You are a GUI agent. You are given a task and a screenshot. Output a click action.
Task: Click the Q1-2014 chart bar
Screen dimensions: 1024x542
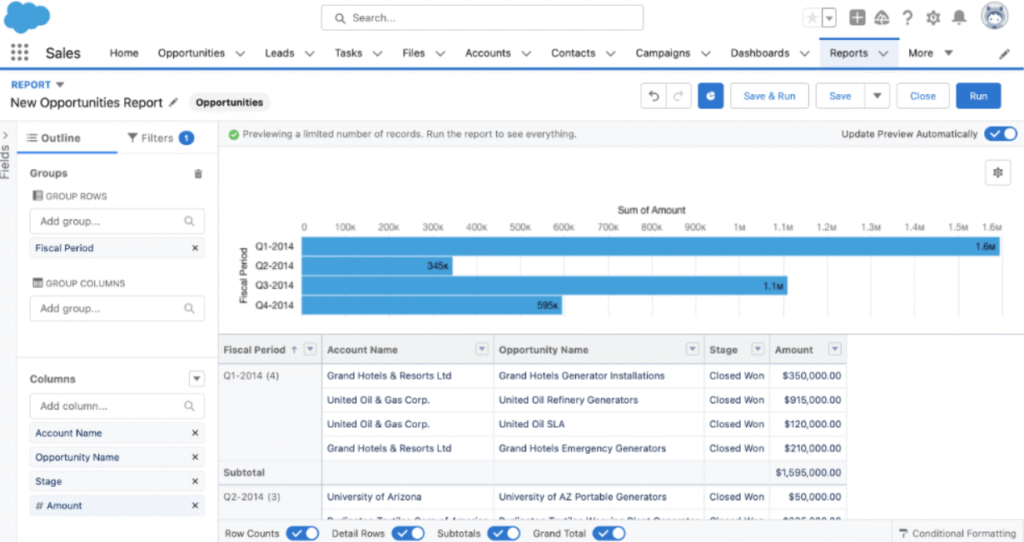coord(650,246)
